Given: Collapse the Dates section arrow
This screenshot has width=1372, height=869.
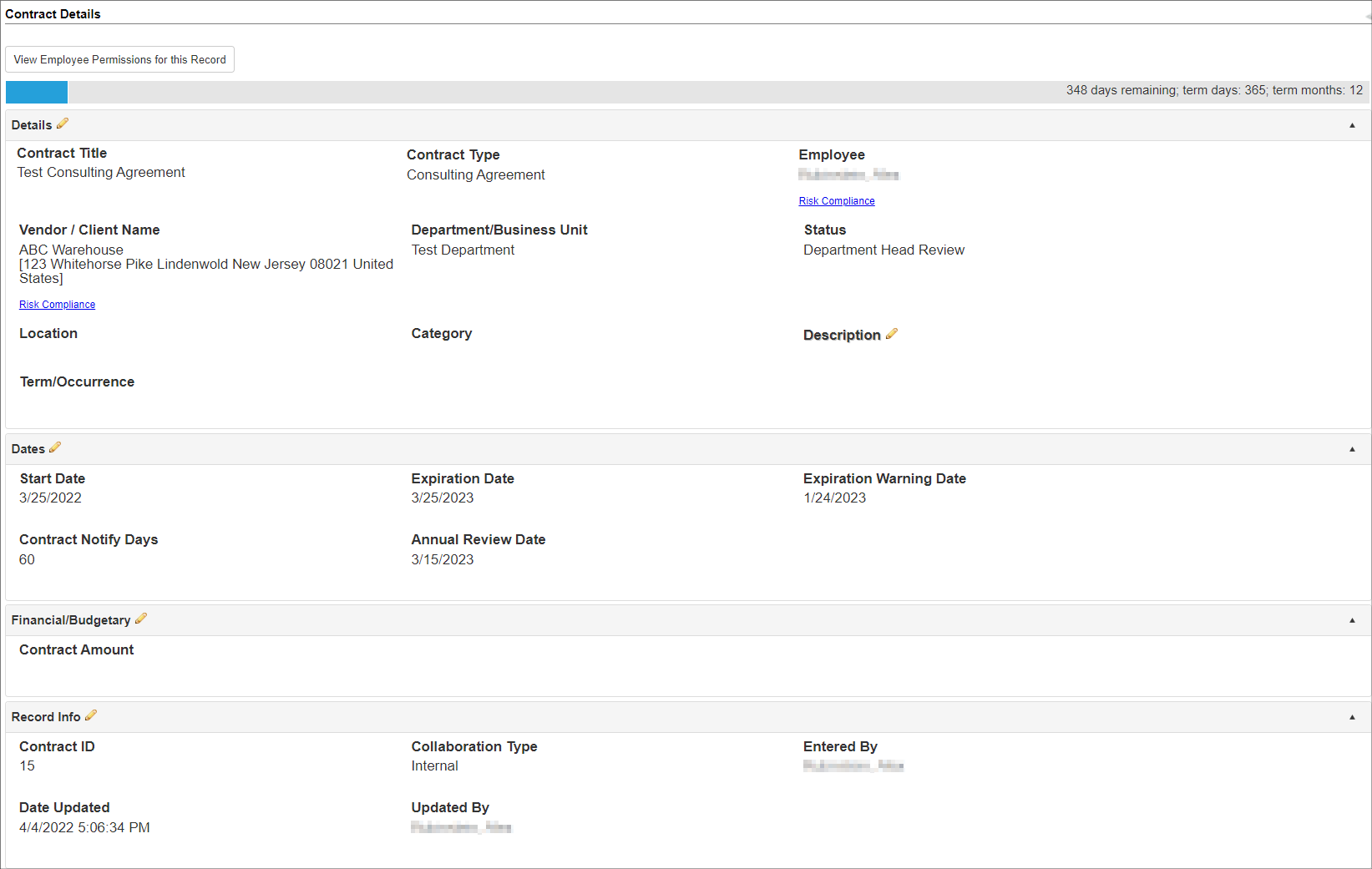Looking at the screenshot, I should (x=1352, y=449).
